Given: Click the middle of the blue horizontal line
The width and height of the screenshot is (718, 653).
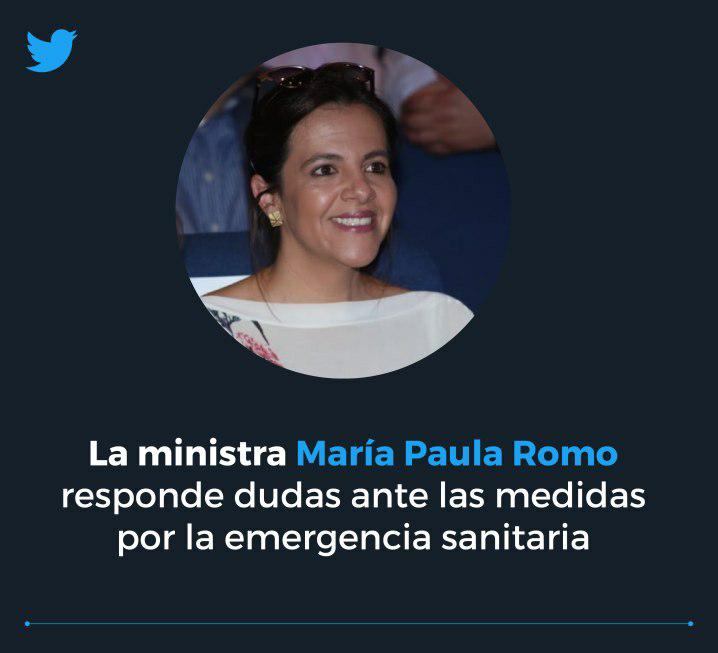Looking at the screenshot, I should 359,624.
